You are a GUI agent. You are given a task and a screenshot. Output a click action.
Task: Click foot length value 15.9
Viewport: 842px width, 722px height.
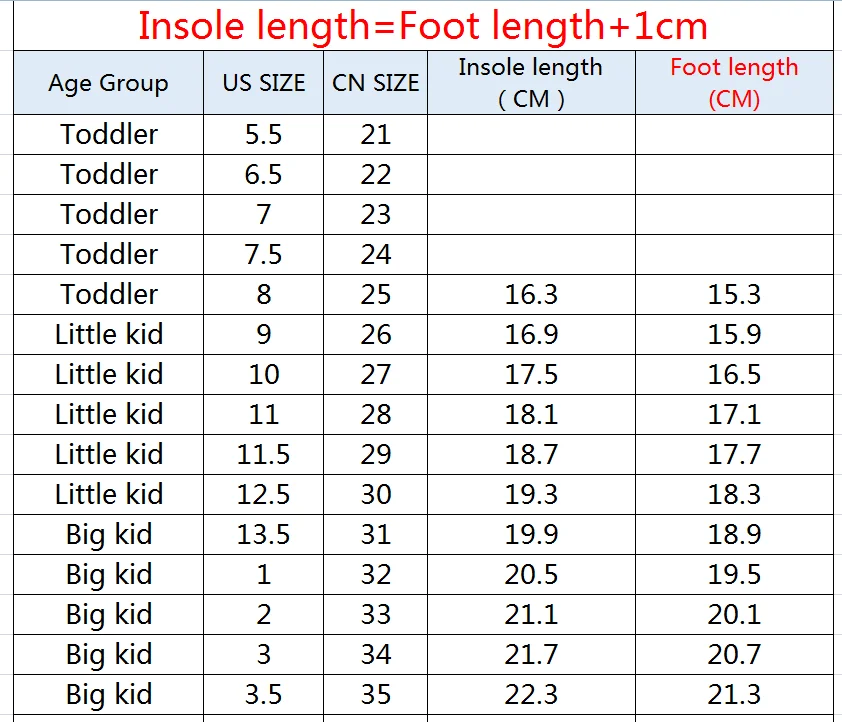tap(734, 334)
